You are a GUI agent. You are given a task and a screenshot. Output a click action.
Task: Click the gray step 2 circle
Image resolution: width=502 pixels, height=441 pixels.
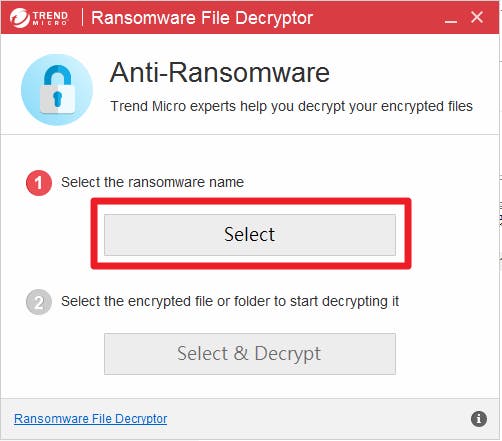tap(39, 302)
